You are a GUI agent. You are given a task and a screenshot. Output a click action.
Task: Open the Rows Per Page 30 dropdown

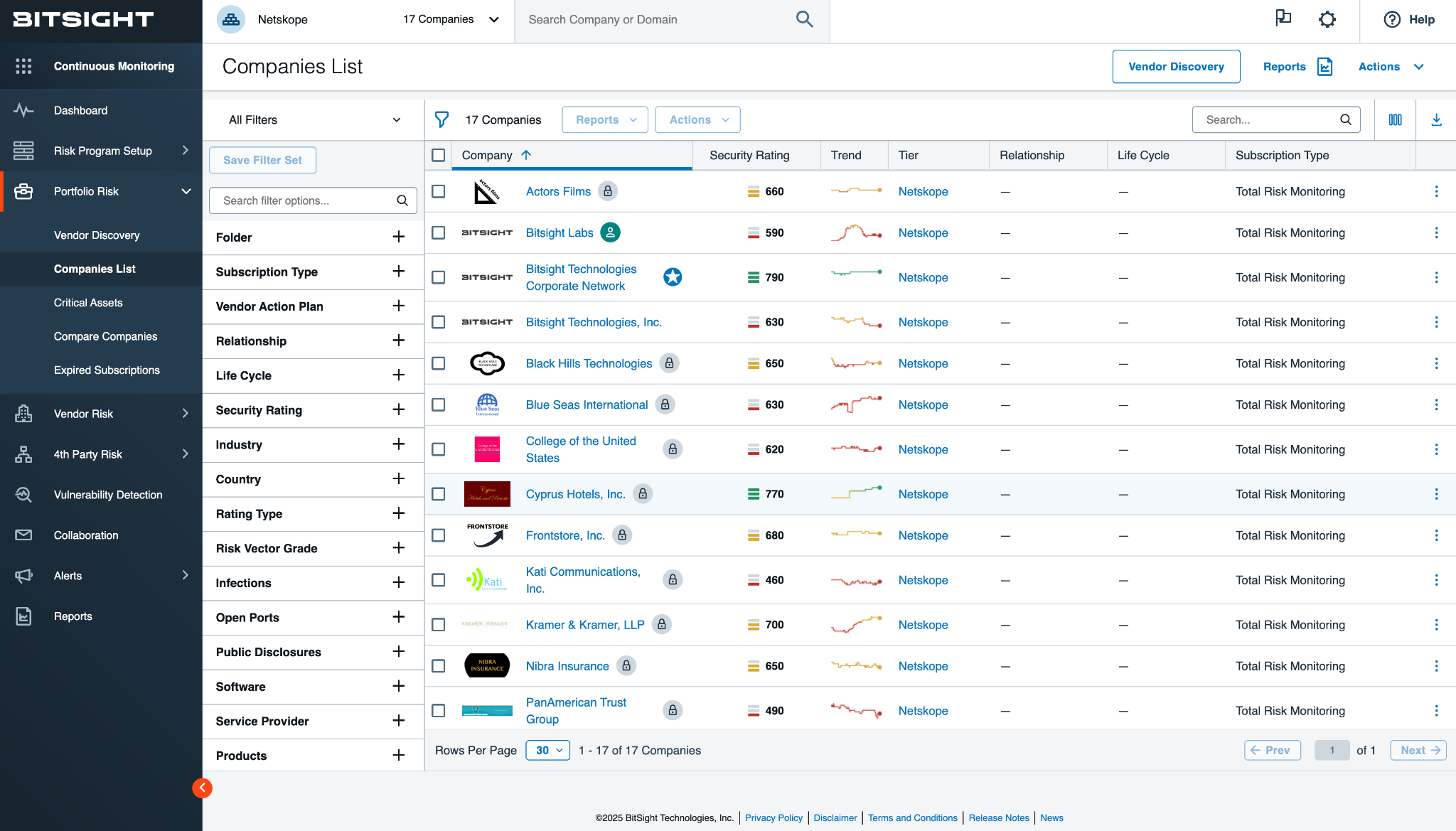coord(547,750)
